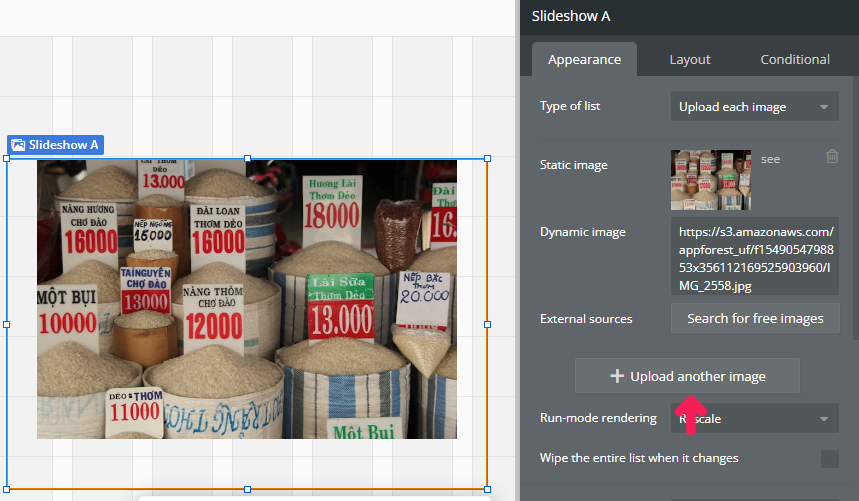Click the 'Static image' label
The height and width of the screenshot is (501, 859).
574,165
